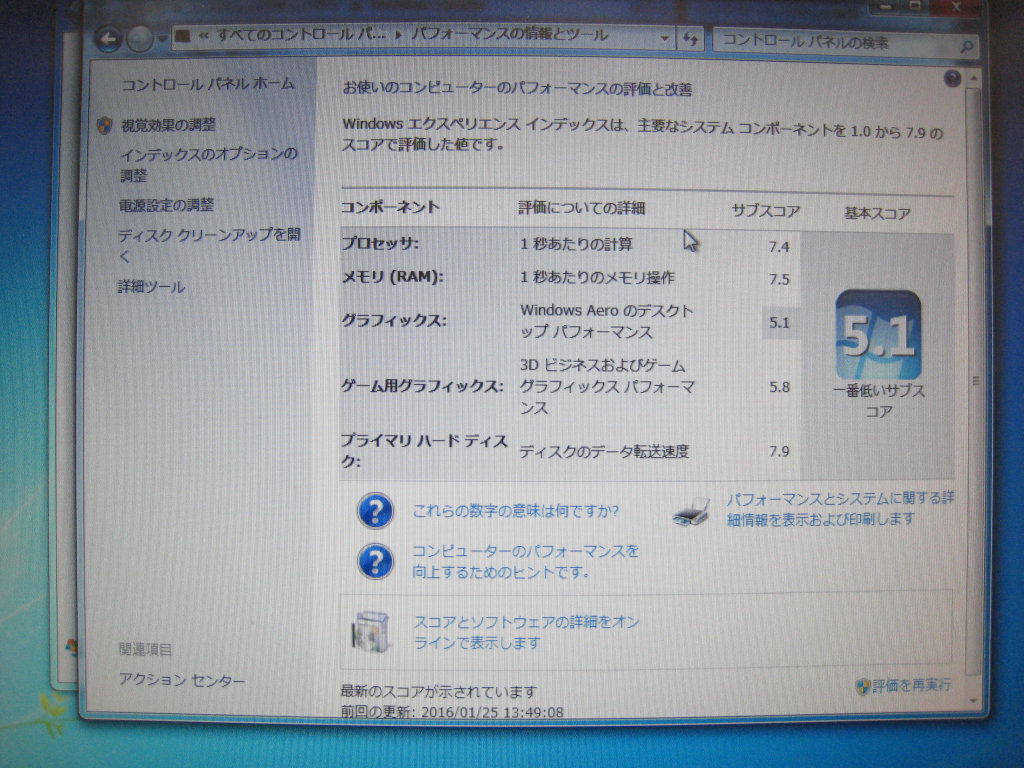Select the パフォーマンスの情報とツール breadcrumb
The width and height of the screenshot is (1024, 768).
point(510,35)
